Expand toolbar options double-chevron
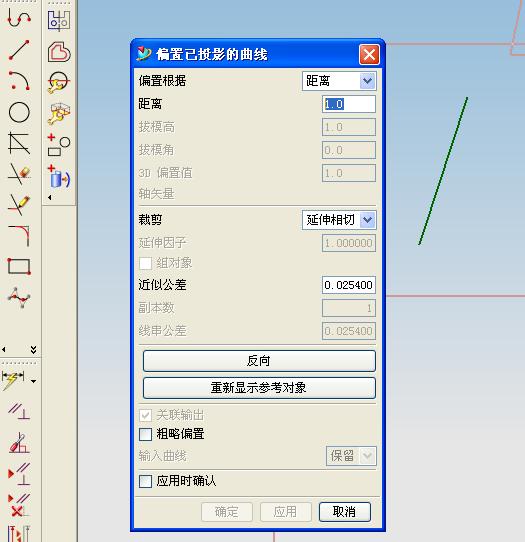The image size is (525, 542). [33, 349]
